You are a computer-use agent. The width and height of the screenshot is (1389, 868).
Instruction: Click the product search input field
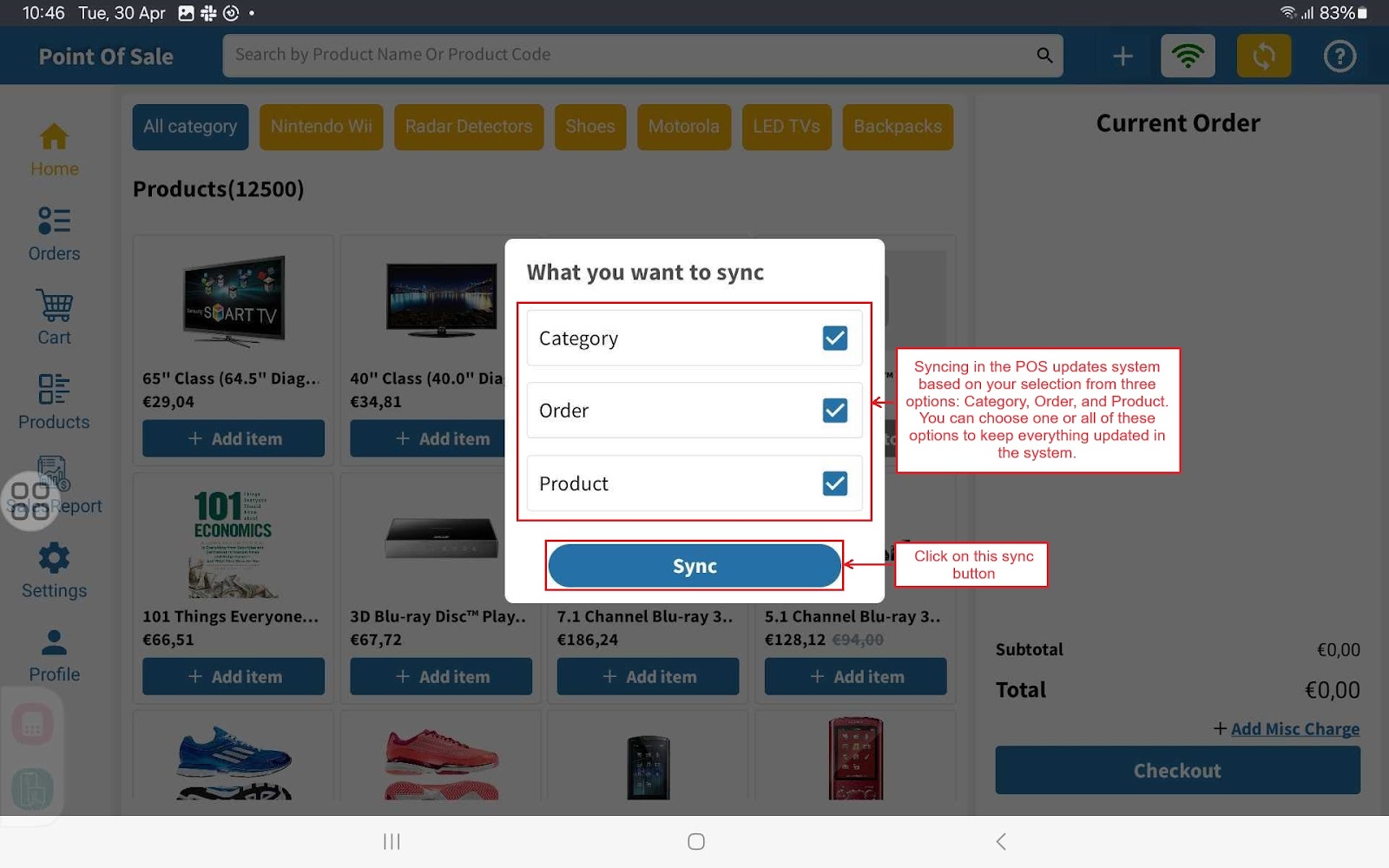[x=625, y=55]
